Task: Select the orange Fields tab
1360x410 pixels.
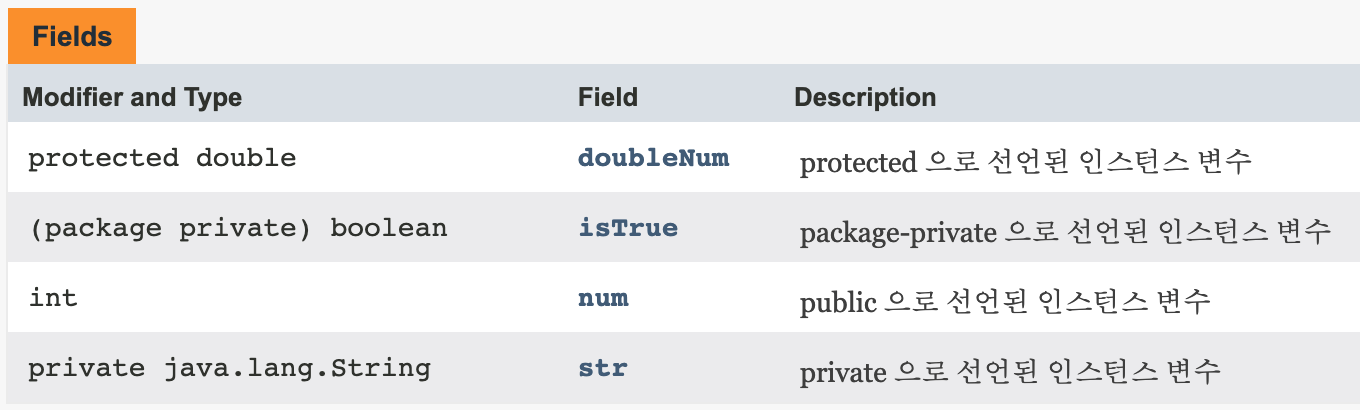Action: point(71,37)
